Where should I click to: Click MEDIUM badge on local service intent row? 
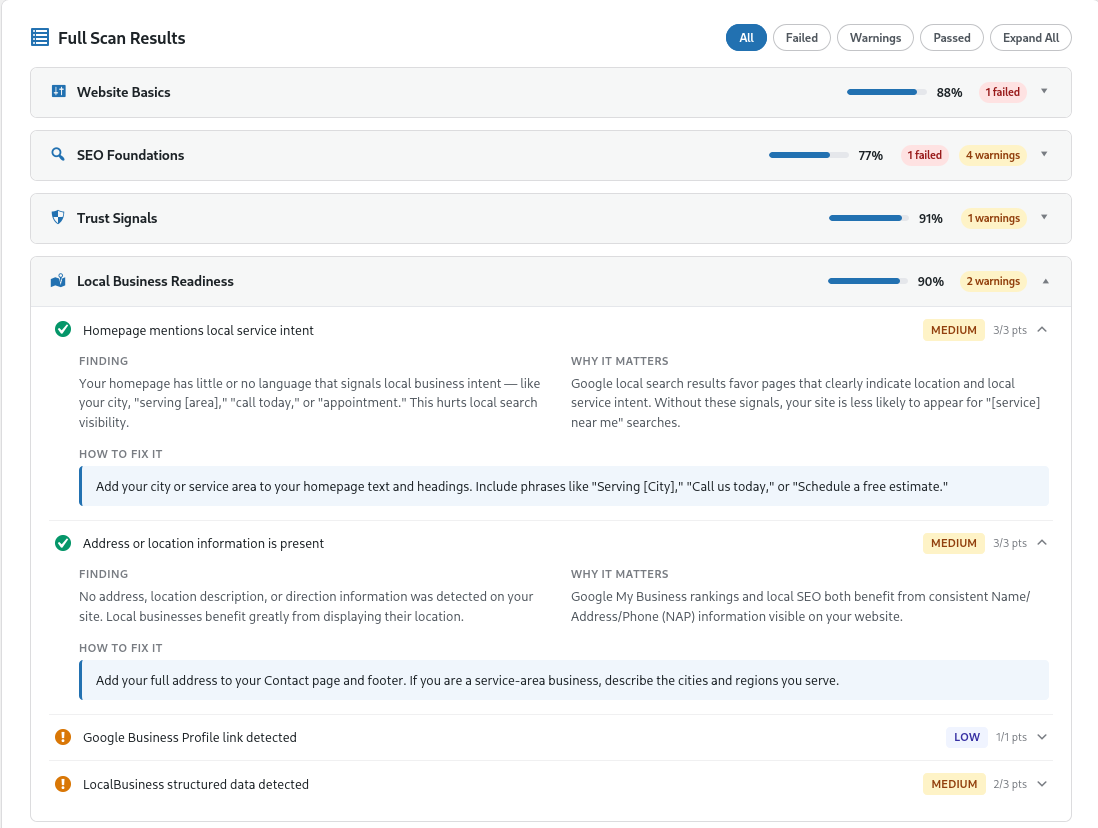pos(954,330)
